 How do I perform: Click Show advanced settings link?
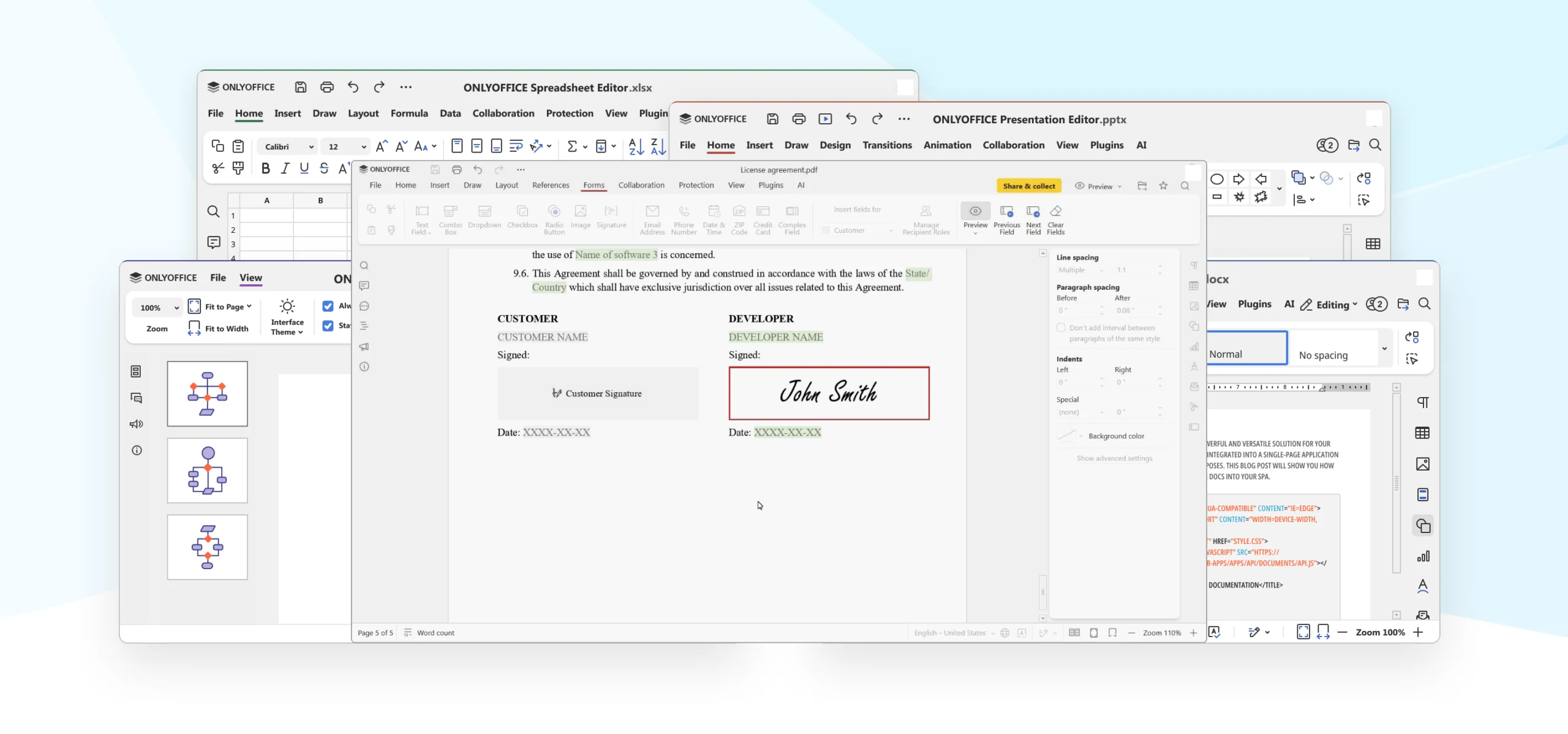pos(1114,458)
